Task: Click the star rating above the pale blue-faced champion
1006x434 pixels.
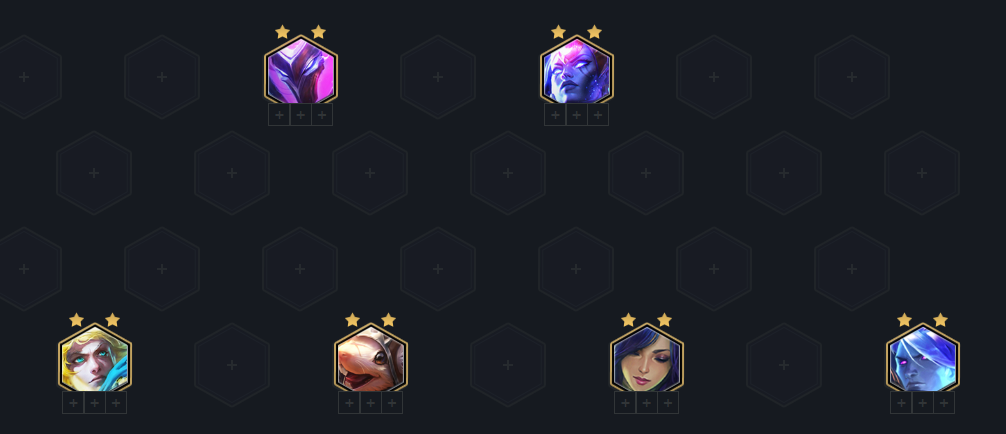Action: 922,320
